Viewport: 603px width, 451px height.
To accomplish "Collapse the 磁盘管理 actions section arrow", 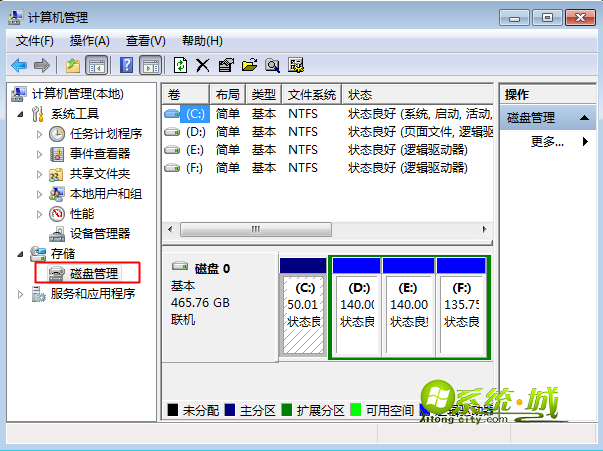I will [585, 118].
